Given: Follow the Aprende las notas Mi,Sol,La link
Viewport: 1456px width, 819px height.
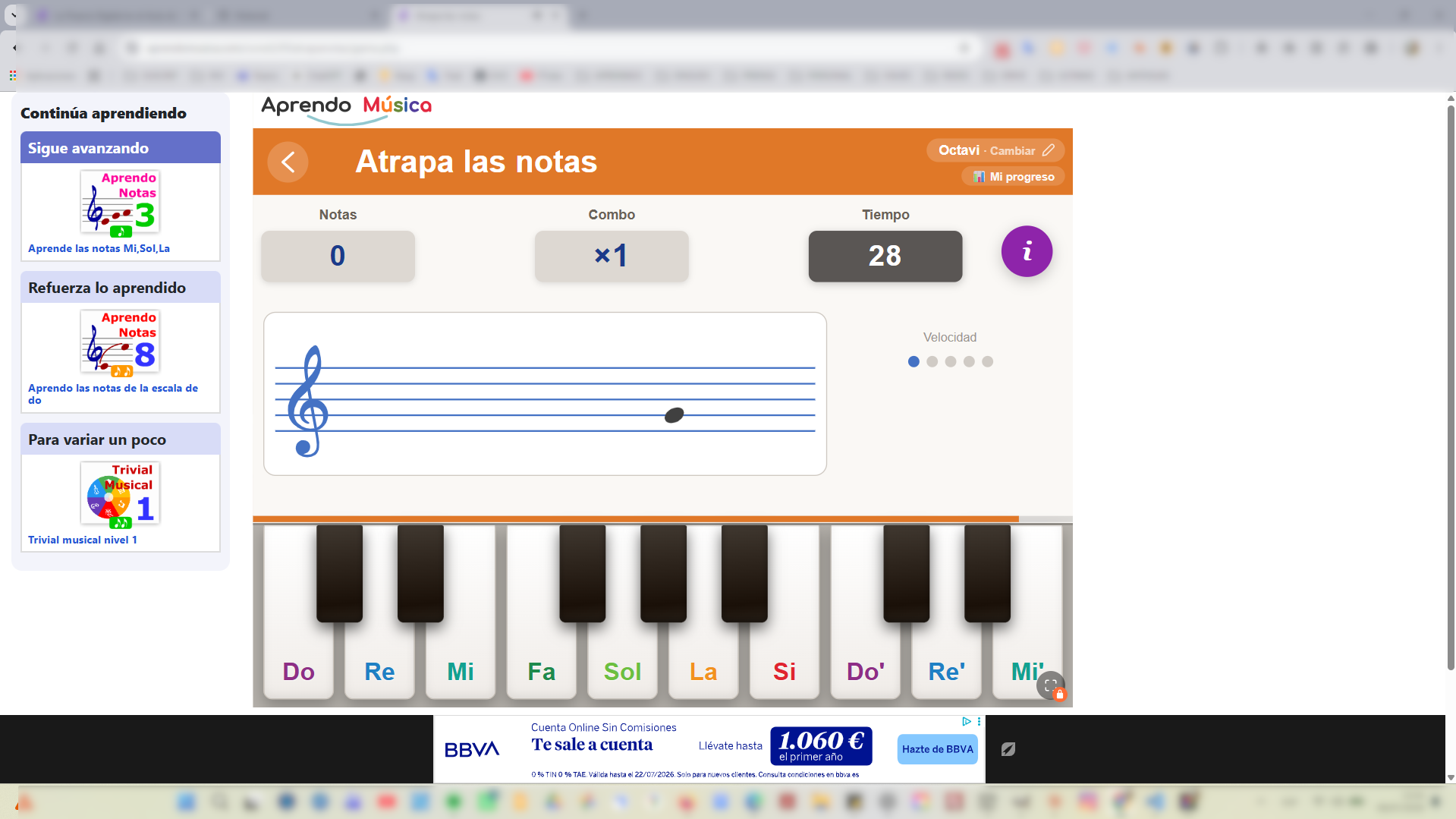Looking at the screenshot, I should click(99, 248).
